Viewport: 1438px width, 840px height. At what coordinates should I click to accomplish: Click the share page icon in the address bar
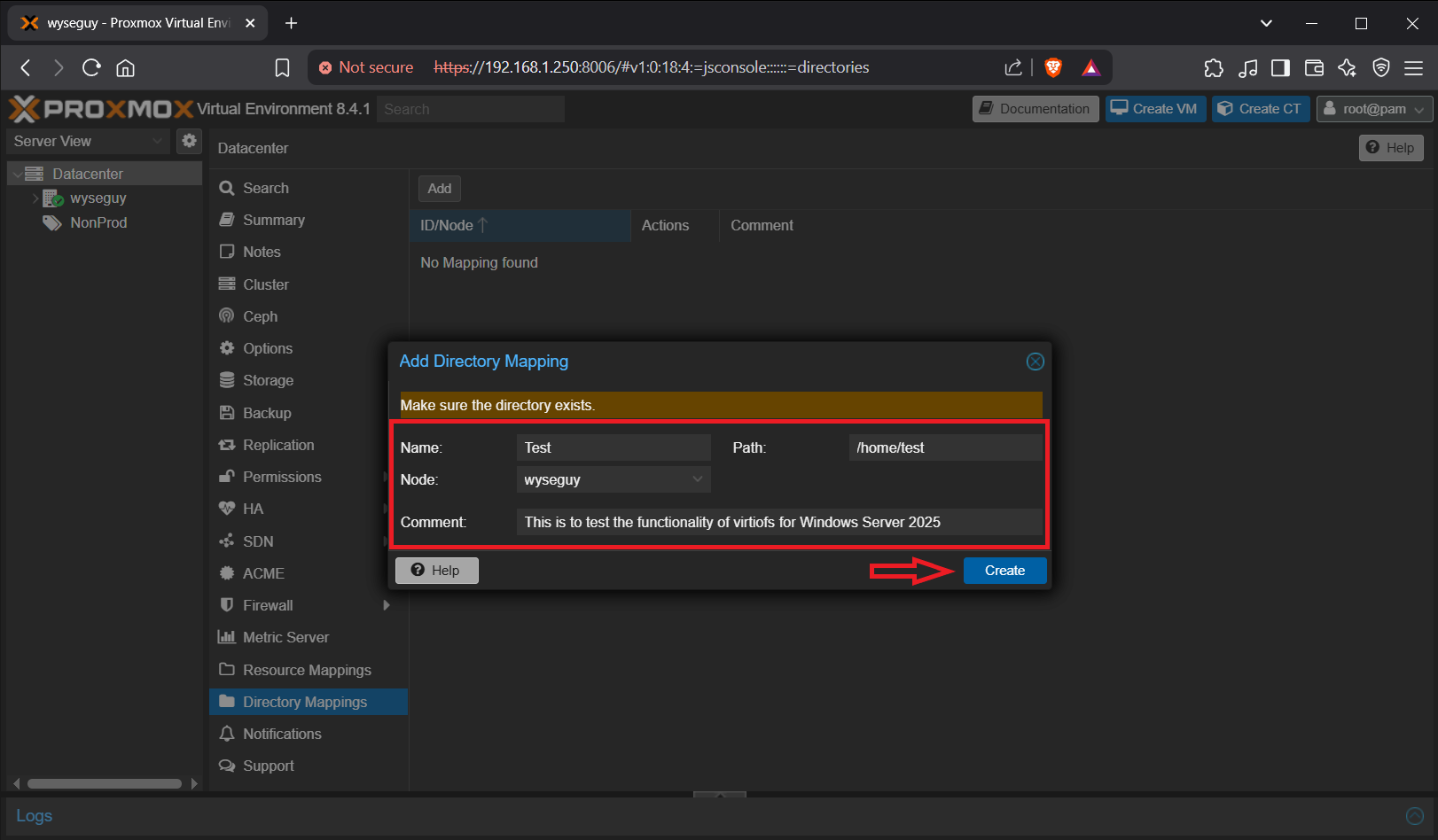pyautogui.click(x=1013, y=67)
